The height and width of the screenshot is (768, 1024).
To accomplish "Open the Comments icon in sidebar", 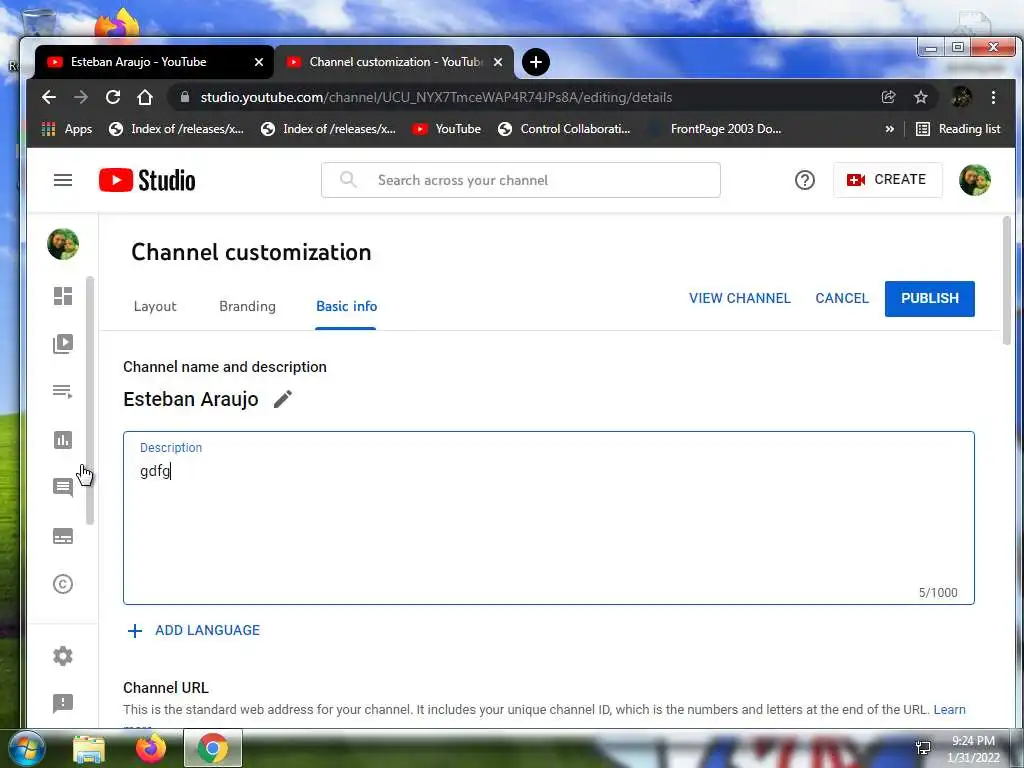I will coord(63,487).
